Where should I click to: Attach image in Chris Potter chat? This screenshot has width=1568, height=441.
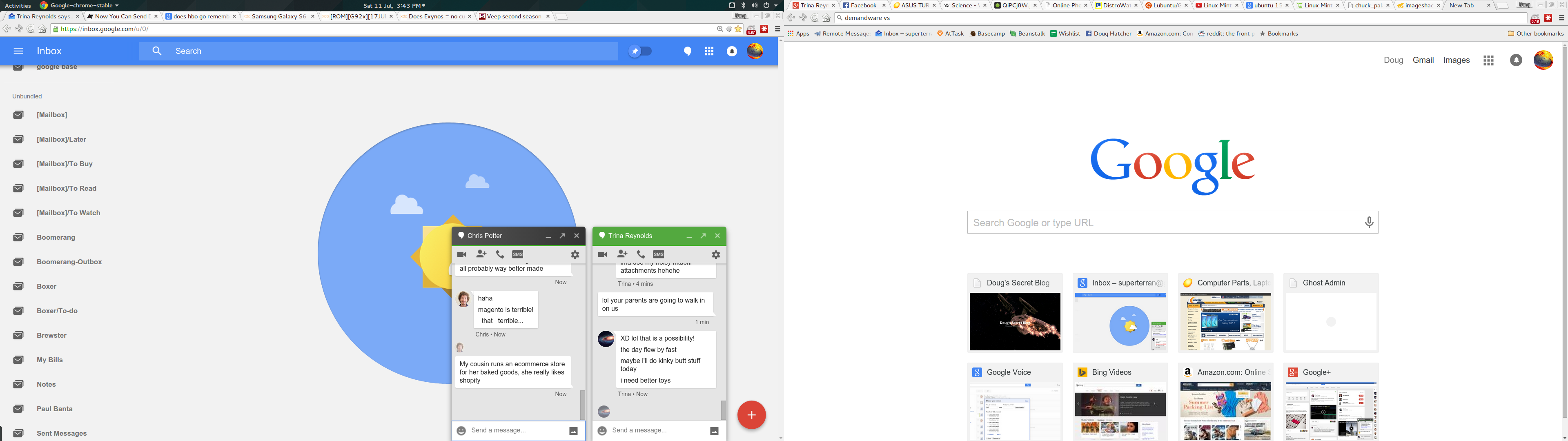573,431
